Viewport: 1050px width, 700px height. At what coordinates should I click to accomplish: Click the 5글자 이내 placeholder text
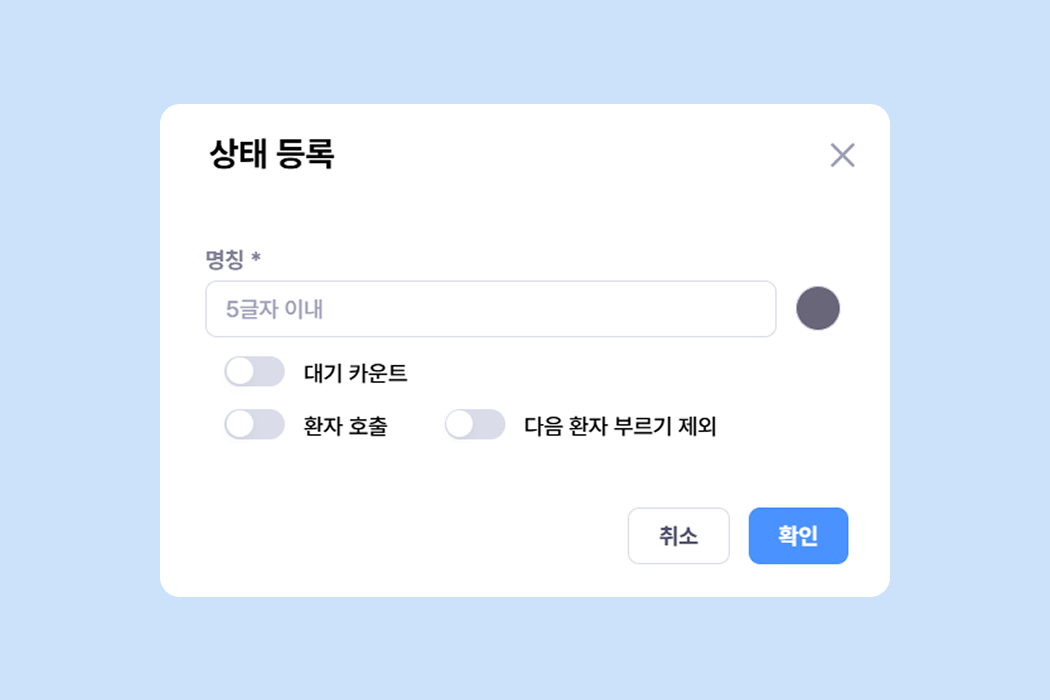(x=274, y=309)
